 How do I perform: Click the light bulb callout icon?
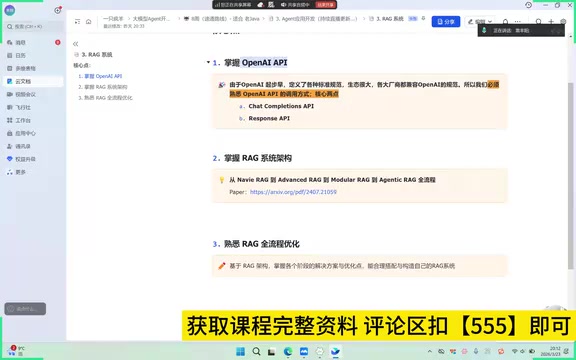click(222, 180)
